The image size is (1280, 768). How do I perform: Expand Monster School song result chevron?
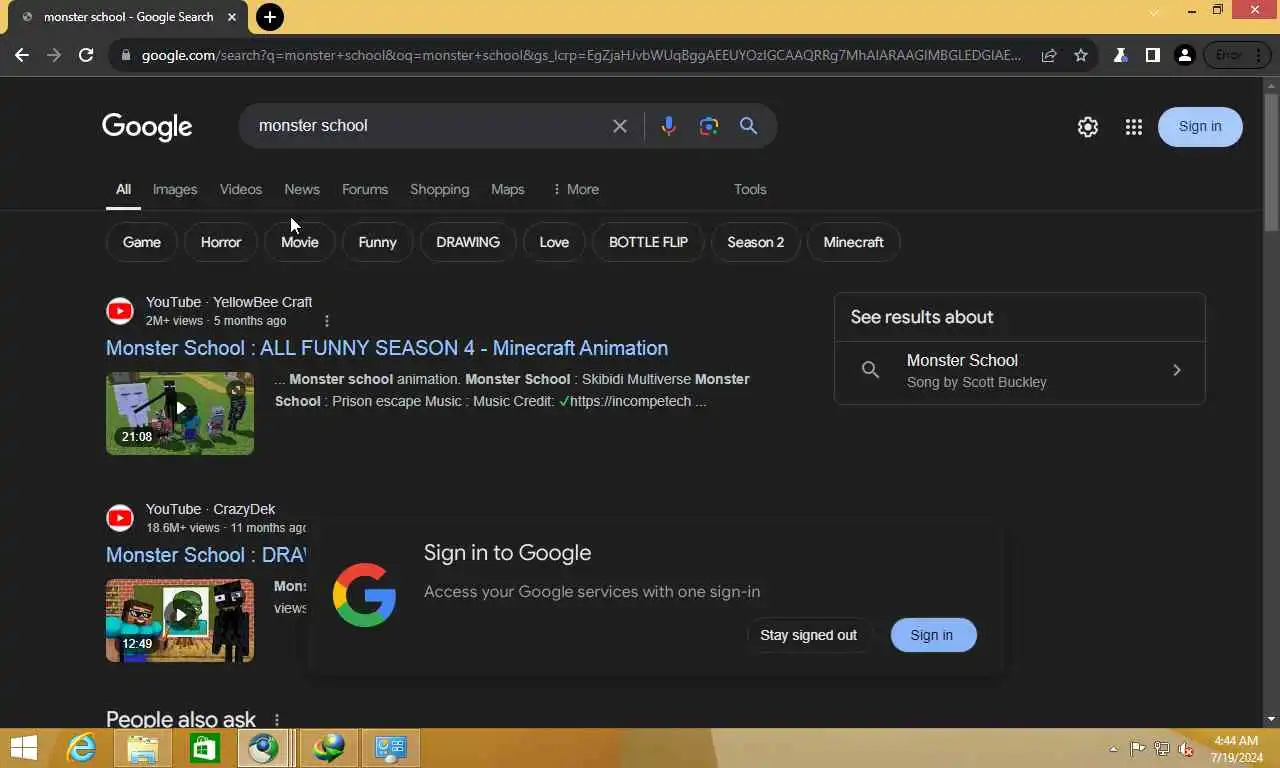pos(1177,370)
